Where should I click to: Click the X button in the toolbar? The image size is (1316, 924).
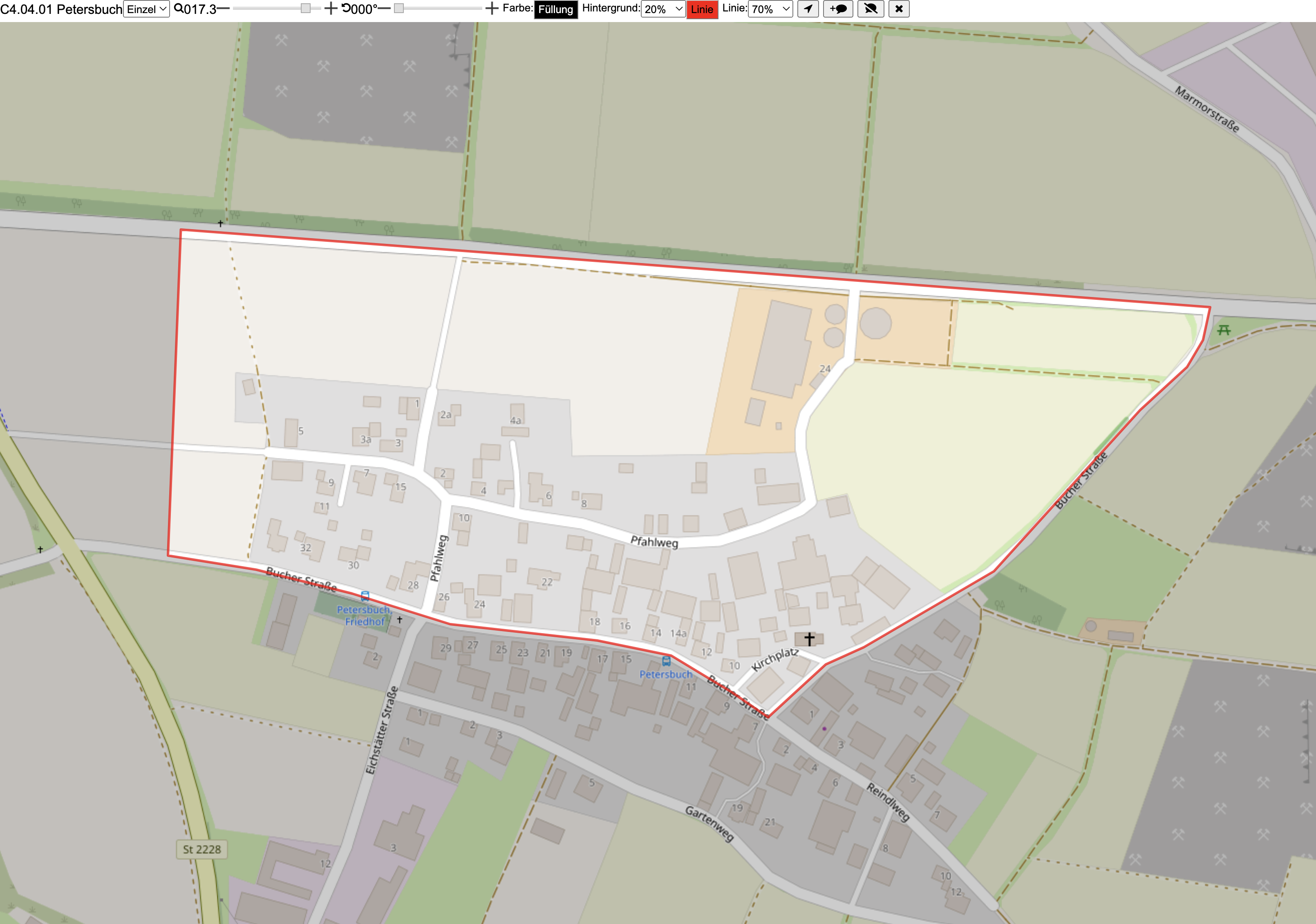coord(899,9)
